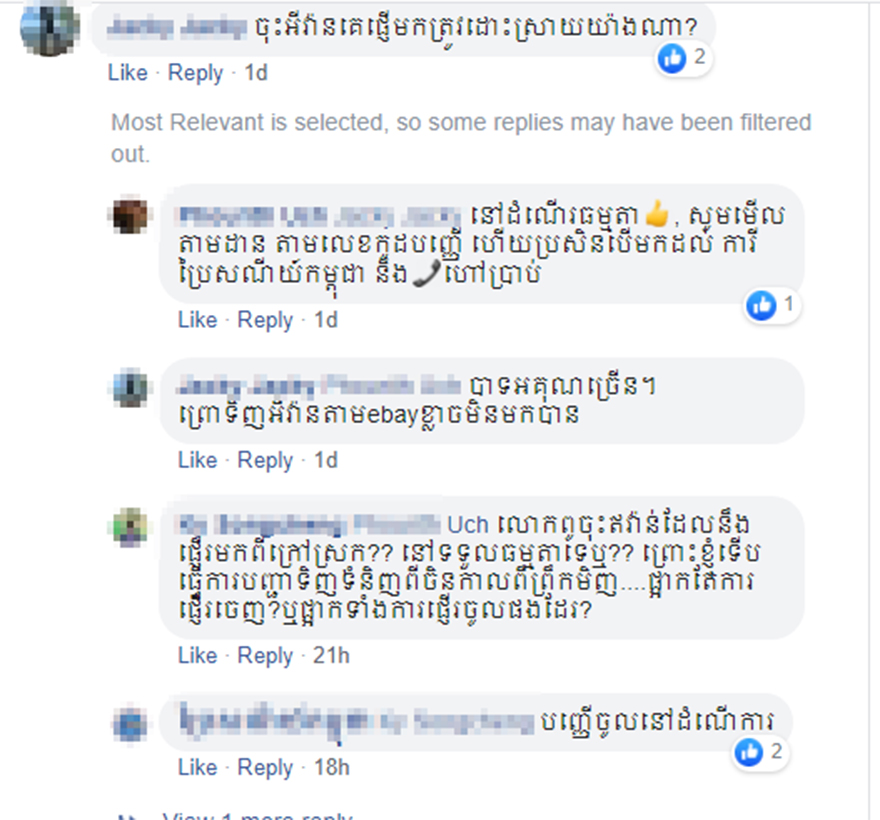Like the reply mentioning ebay

[x=198, y=460]
